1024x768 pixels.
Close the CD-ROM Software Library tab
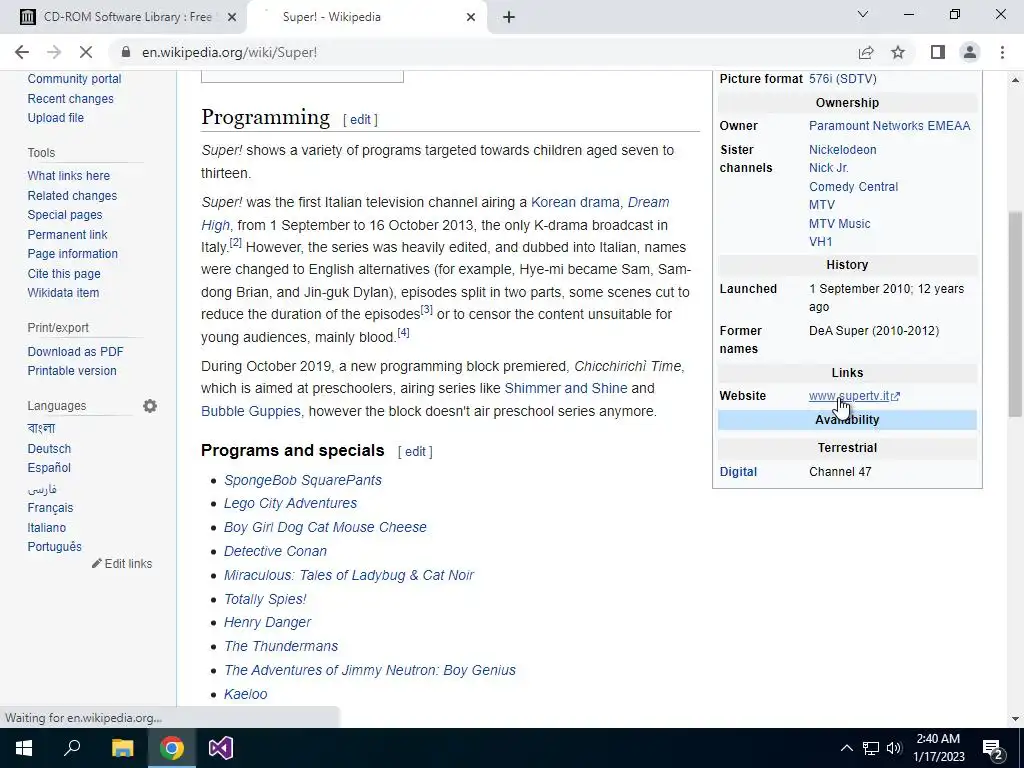point(232,17)
